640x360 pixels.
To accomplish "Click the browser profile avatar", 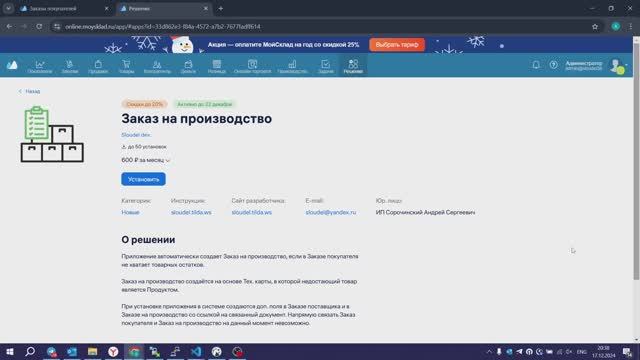I will pyautogui.click(x=616, y=27).
